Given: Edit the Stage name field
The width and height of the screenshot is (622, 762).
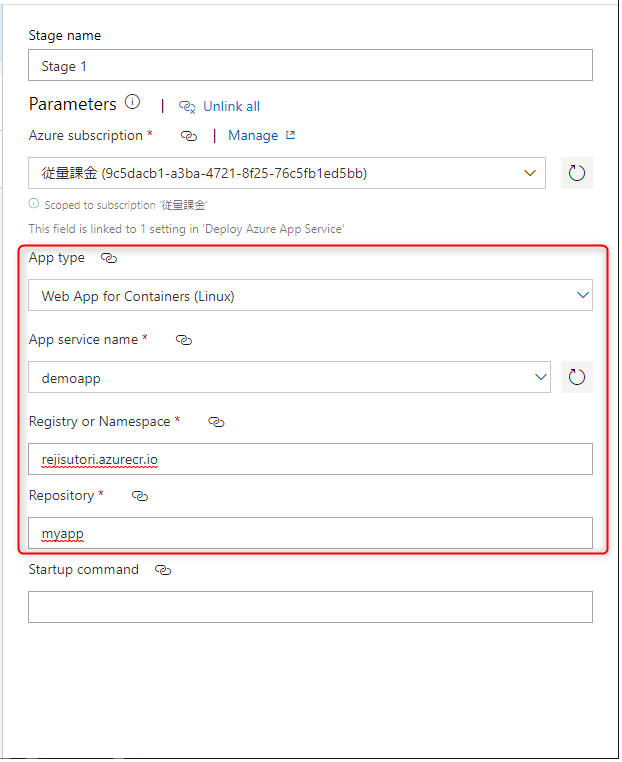Looking at the screenshot, I should [310, 65].
